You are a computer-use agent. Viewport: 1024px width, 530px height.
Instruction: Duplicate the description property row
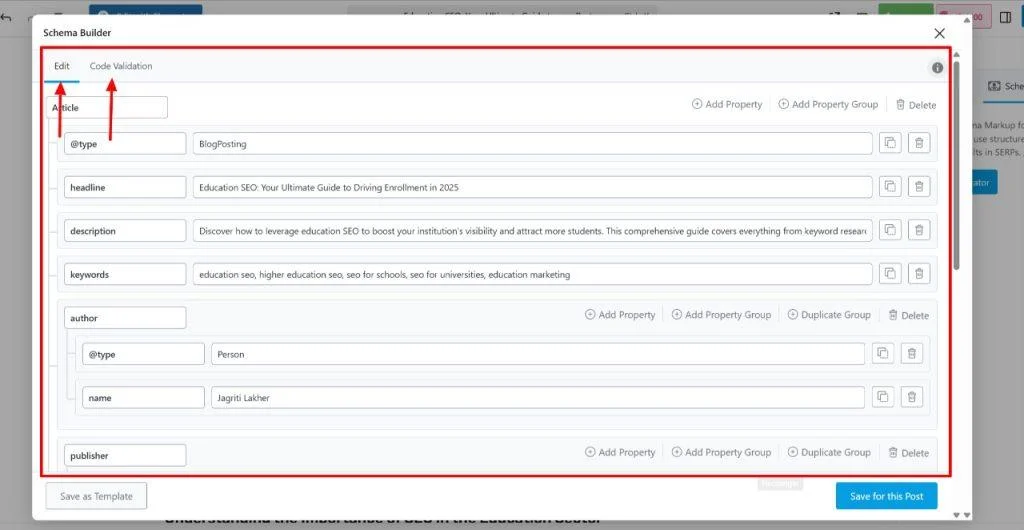click(x=889, y=231)
